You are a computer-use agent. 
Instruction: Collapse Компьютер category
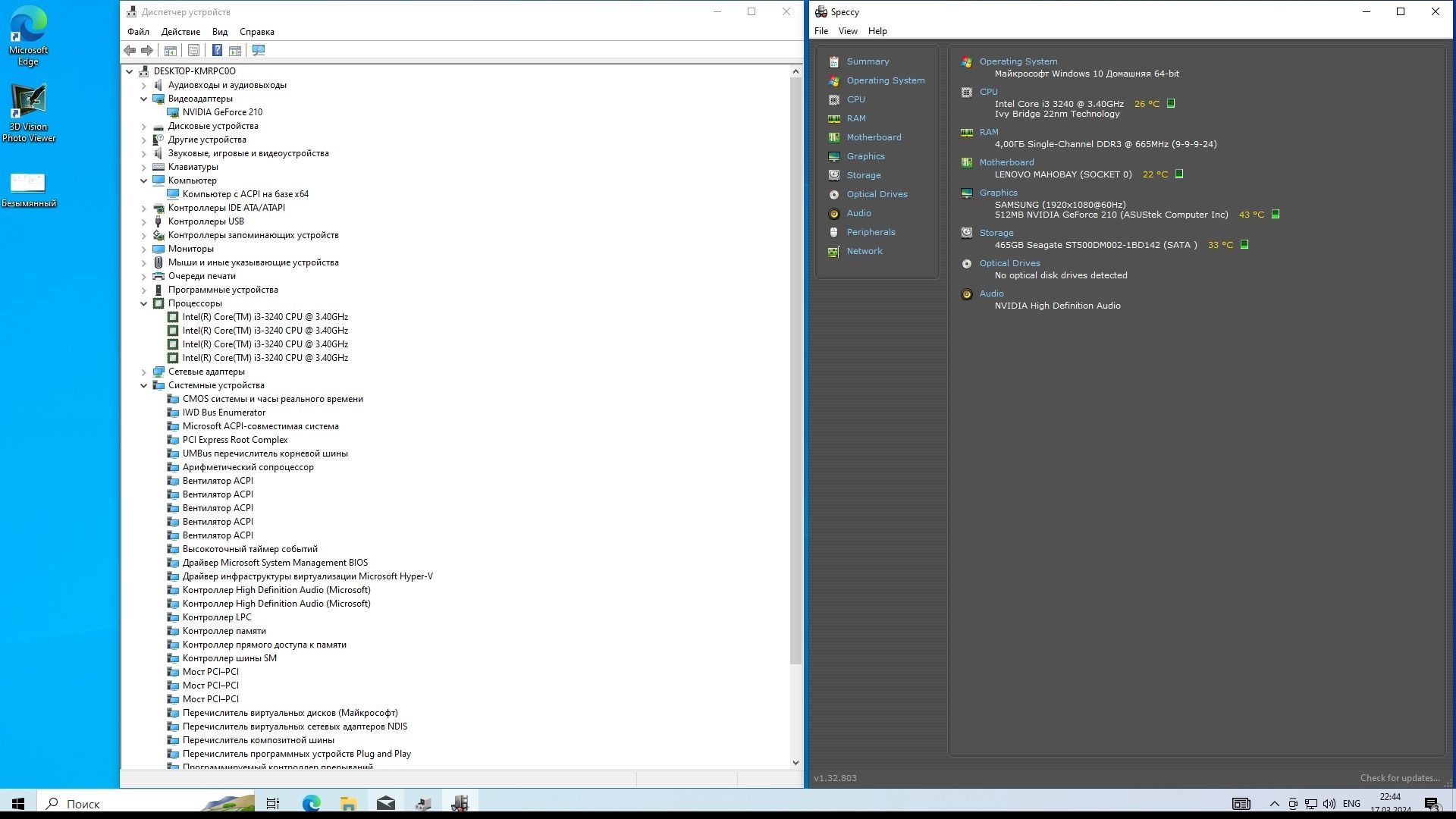coord(144,180)
